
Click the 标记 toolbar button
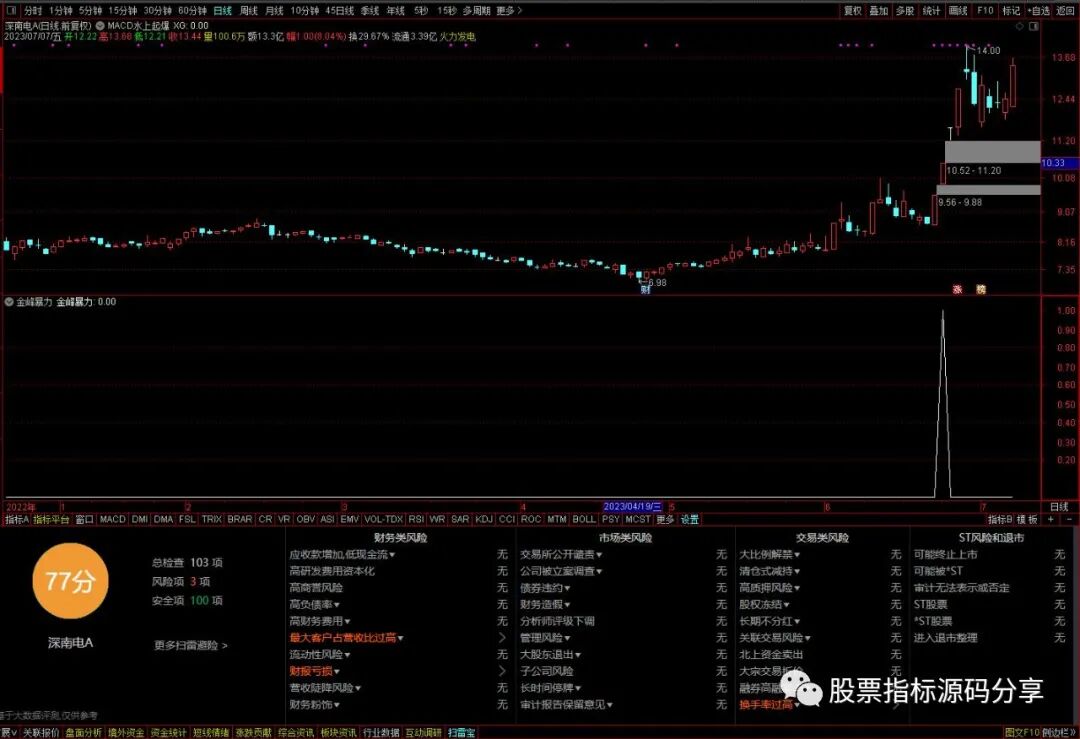tap(1011, 10)
